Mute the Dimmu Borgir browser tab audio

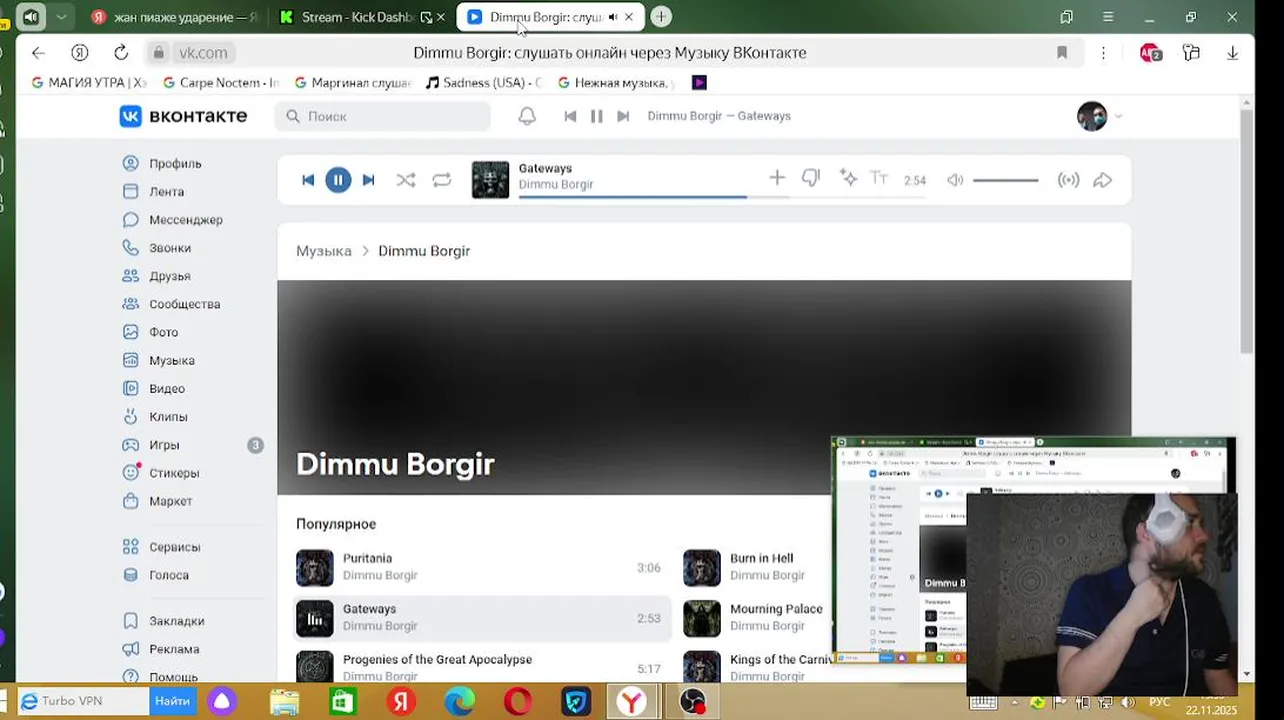[x=612, y=17]
